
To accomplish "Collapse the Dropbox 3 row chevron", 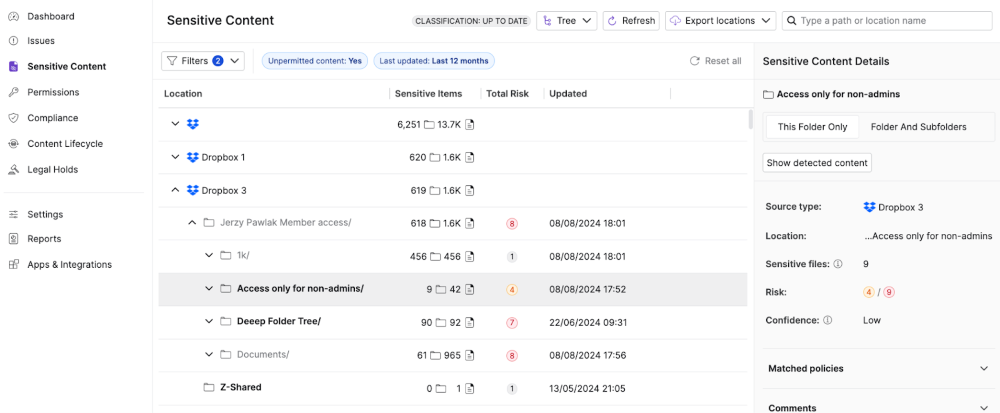I will pyautogui.click(x=175, y=190).
